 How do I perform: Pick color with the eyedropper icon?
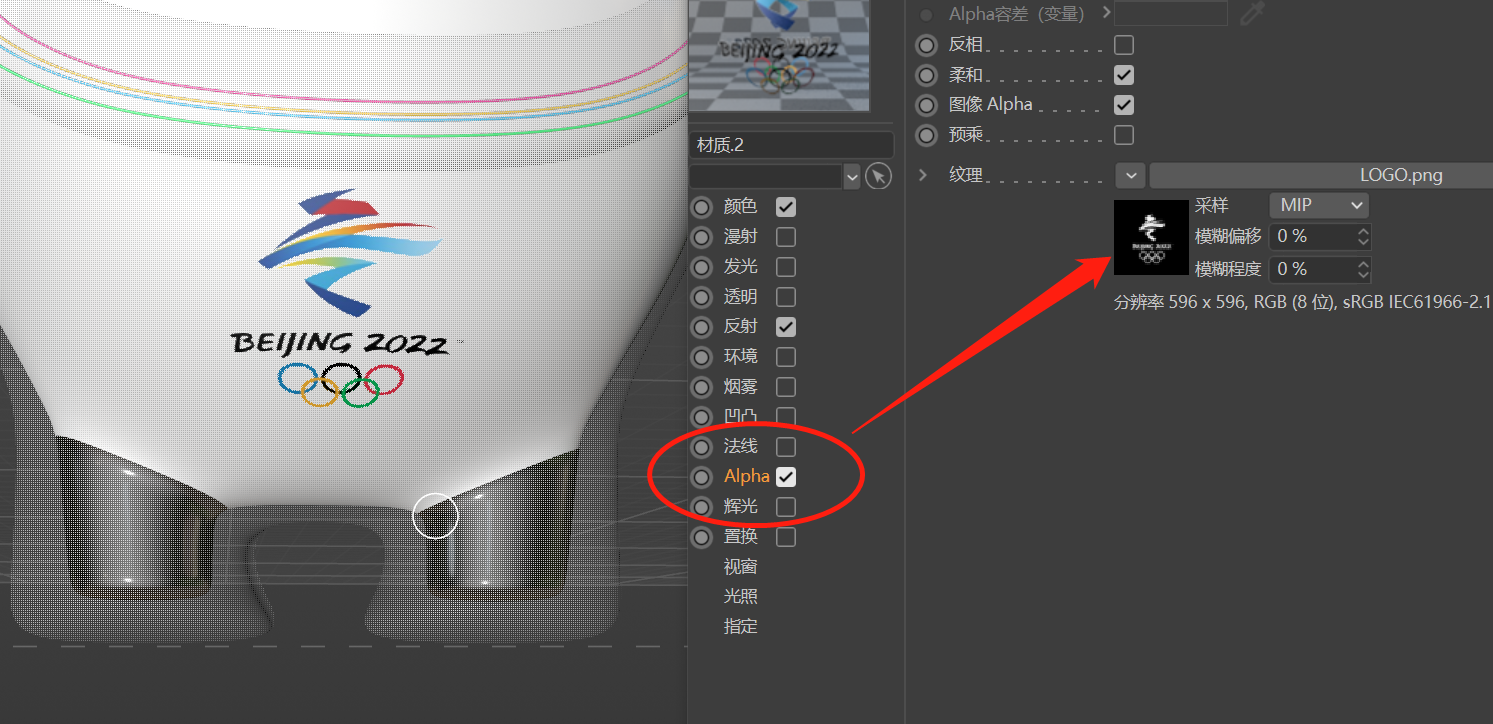click(1250, 12)
